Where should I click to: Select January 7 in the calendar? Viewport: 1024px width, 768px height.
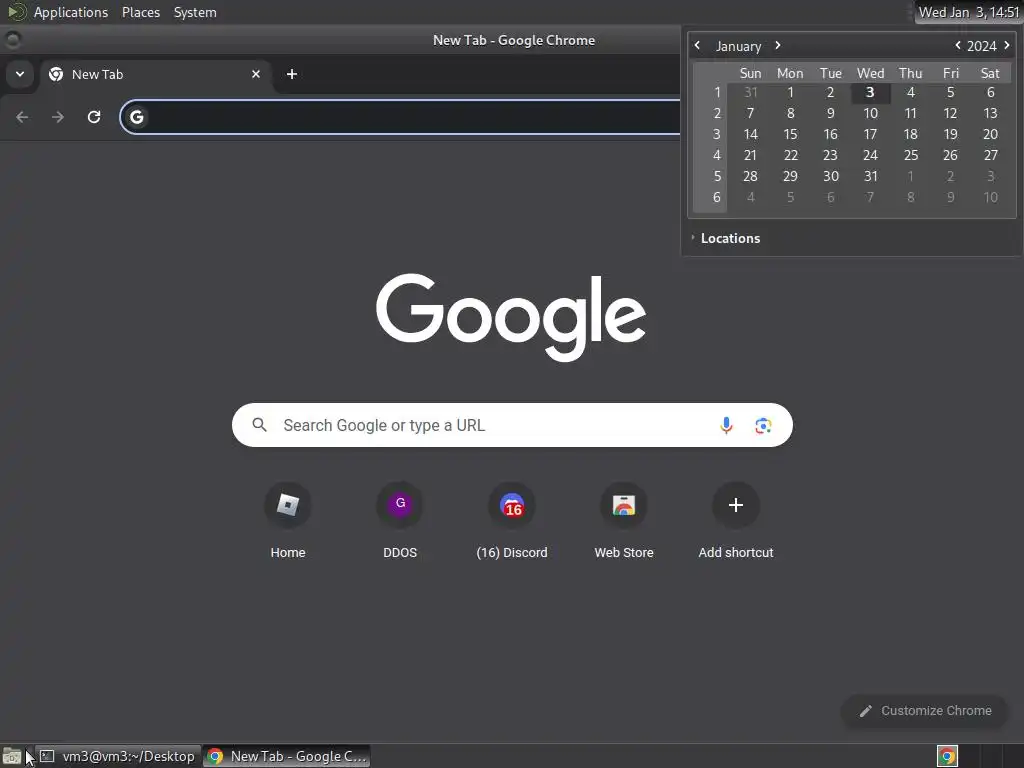click(750, 114)
